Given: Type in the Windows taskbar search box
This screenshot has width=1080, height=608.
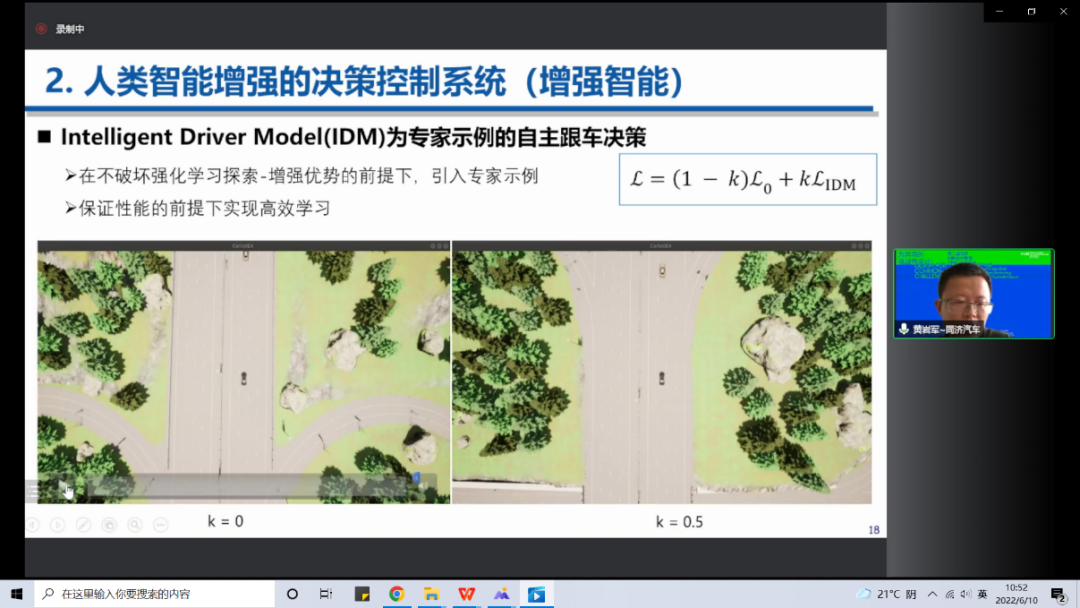Looking at the screenshot, I should (x=155, y=594).
